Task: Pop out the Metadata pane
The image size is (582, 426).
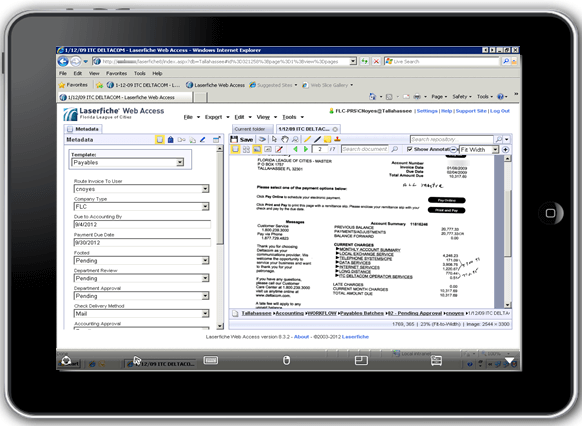Action: click(216, 140)
